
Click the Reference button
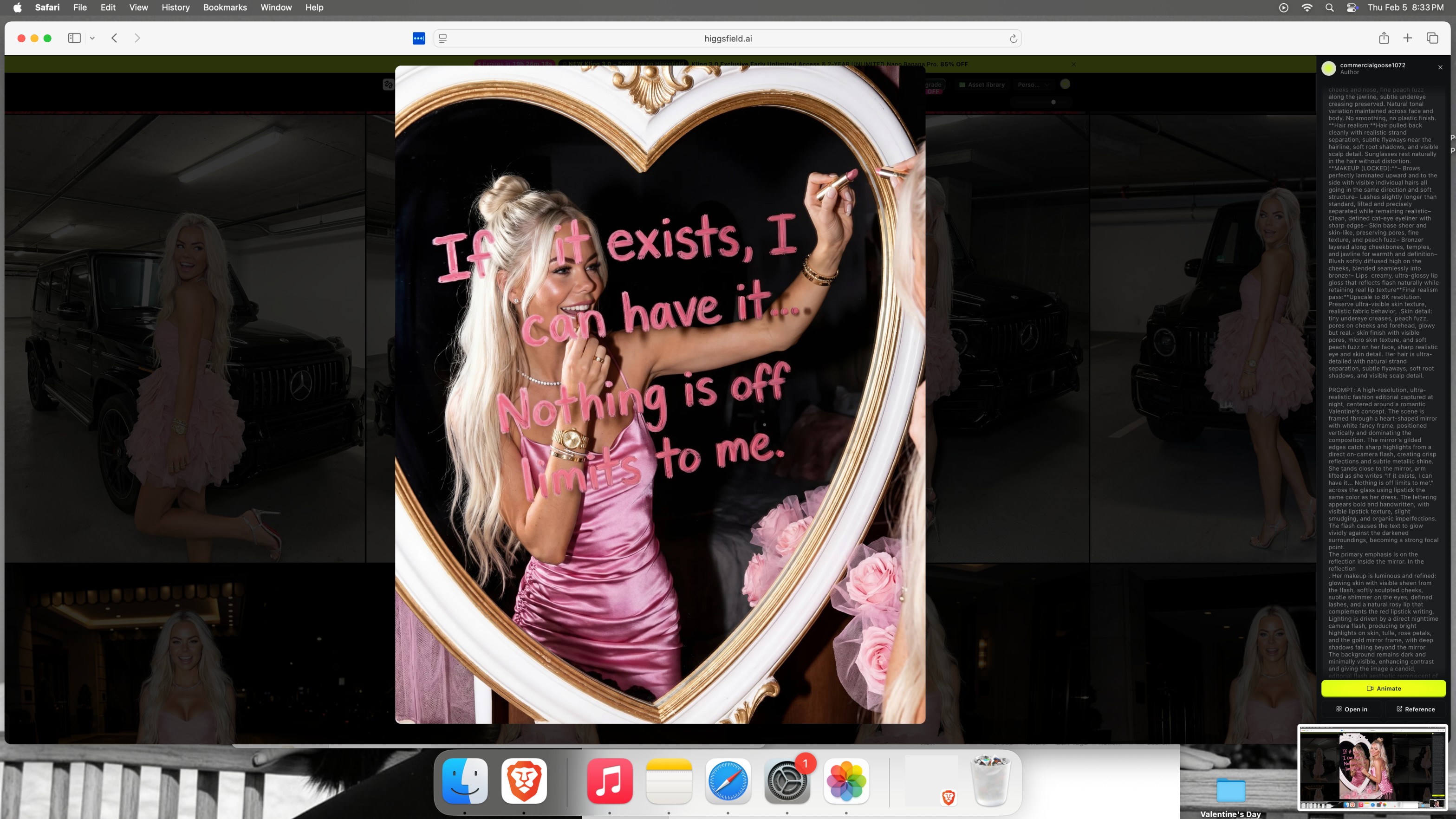coord(1415,709)
